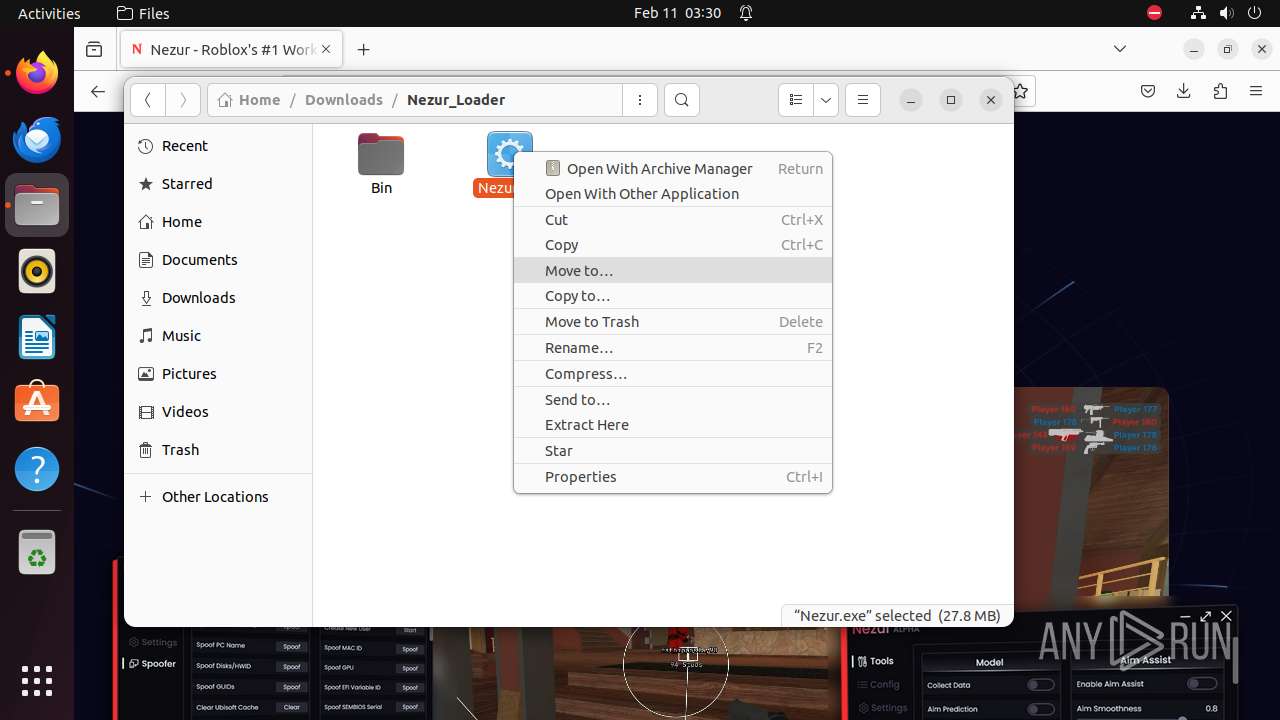Open Other Locations in sidebar
Image resolution: width=1280 pixels, height=720 pixels.
(218, 497)
